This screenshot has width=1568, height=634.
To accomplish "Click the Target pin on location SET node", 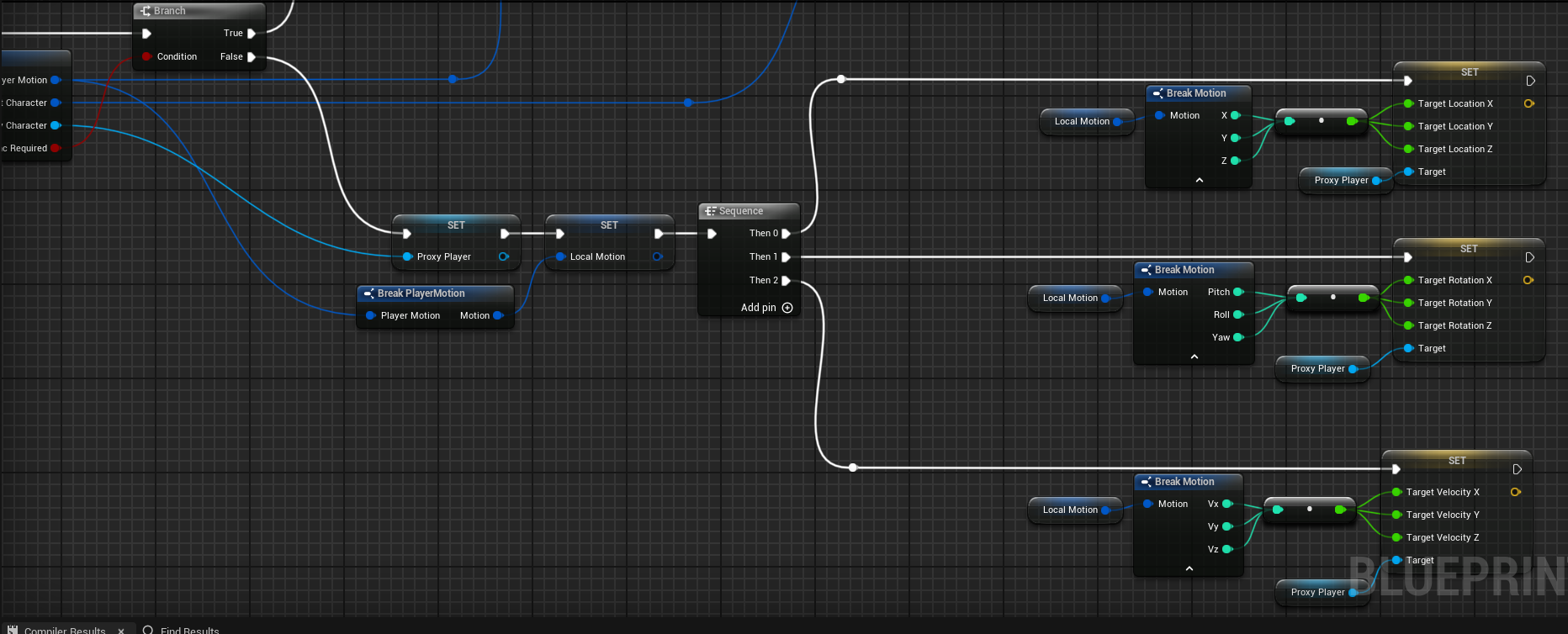I will pyautogui.click(x=1408, y=172).
